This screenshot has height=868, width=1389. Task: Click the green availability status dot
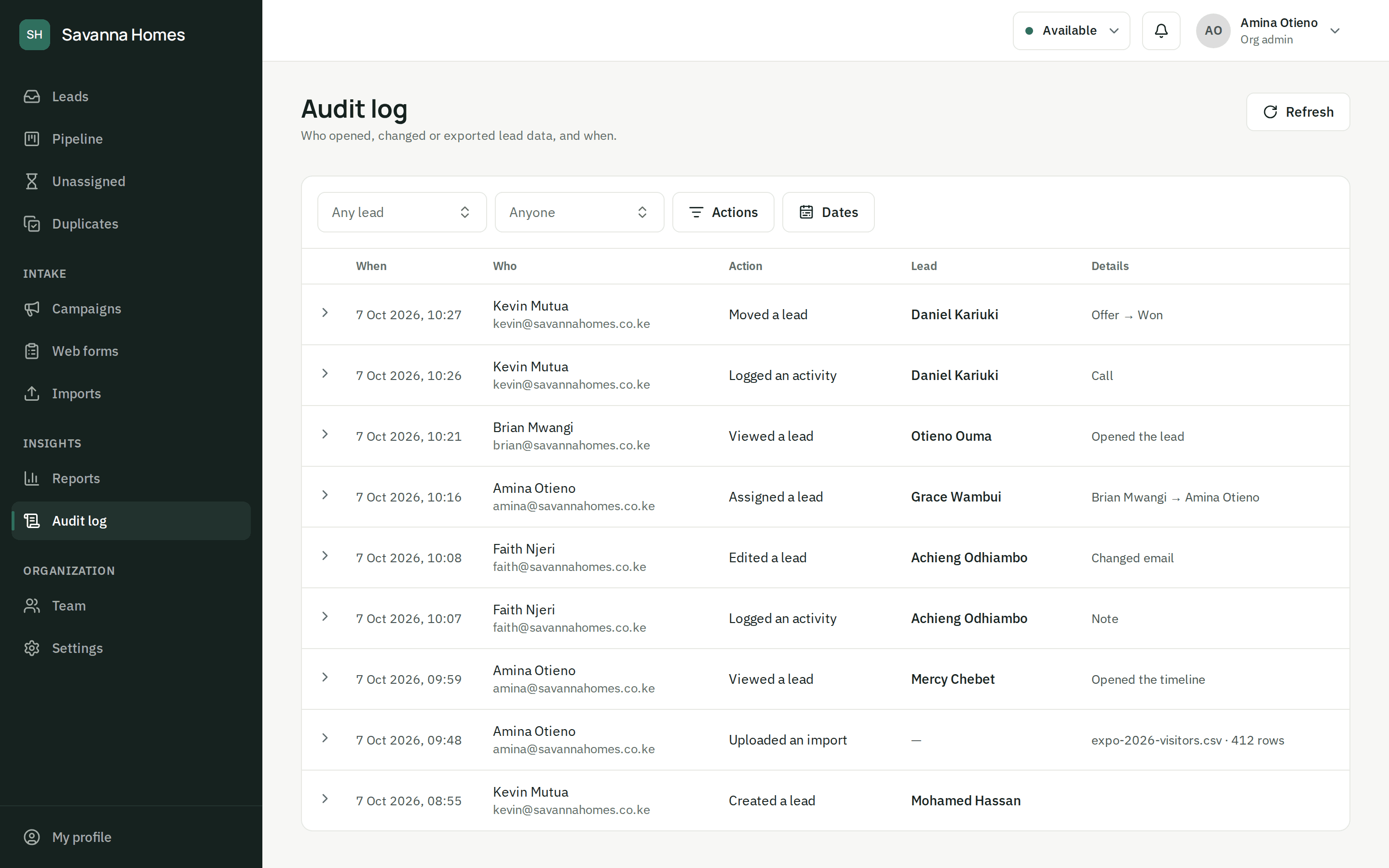(x=1030, y=31)
